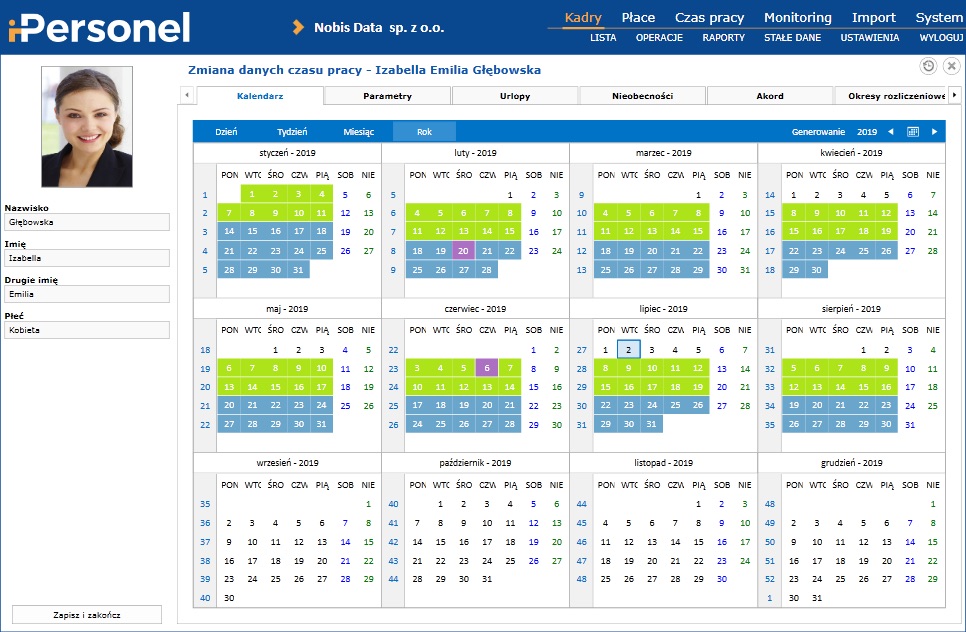Click the orange chevron beside Nobis Data

pos(298,28)
